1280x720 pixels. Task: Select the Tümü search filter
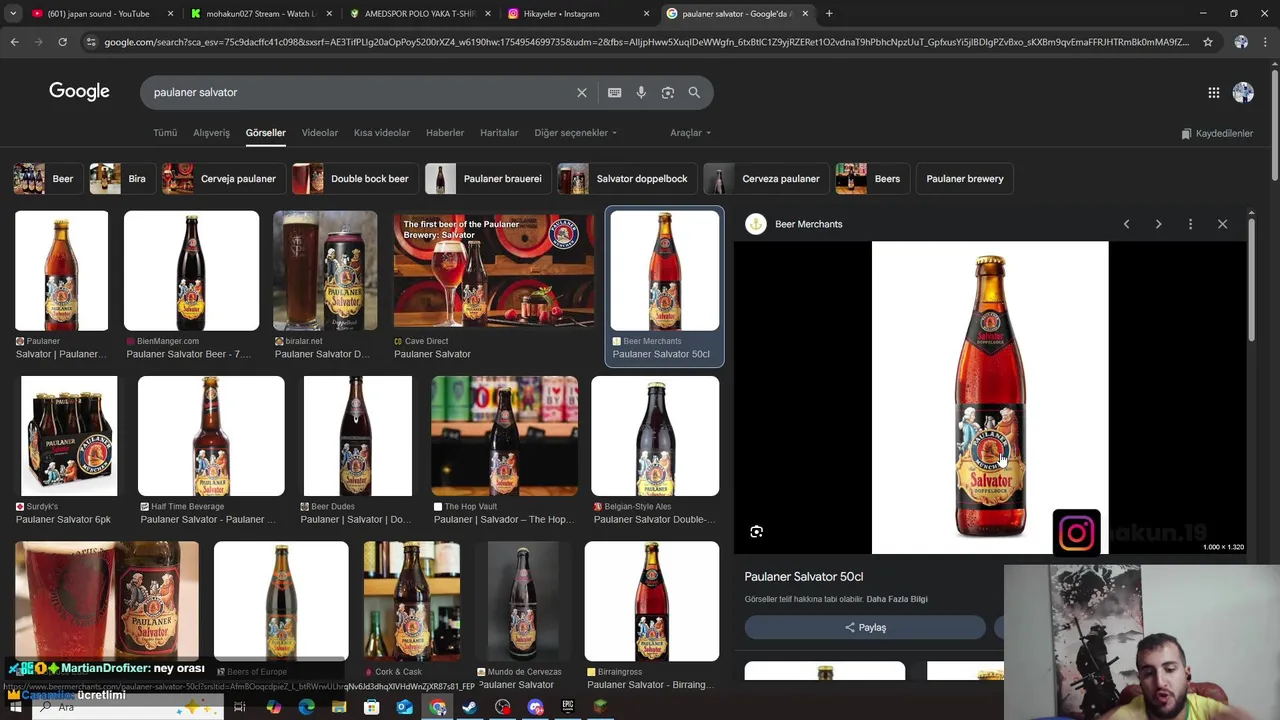click(165, 133)
